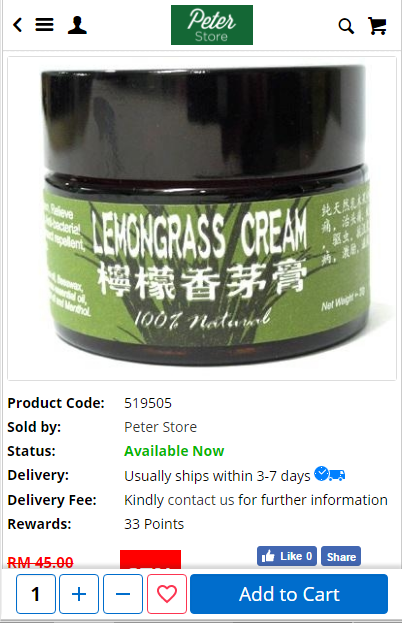Click the RM 45.00 original price
This screenshot has height=623, width=402.
[x=40, y=562]
